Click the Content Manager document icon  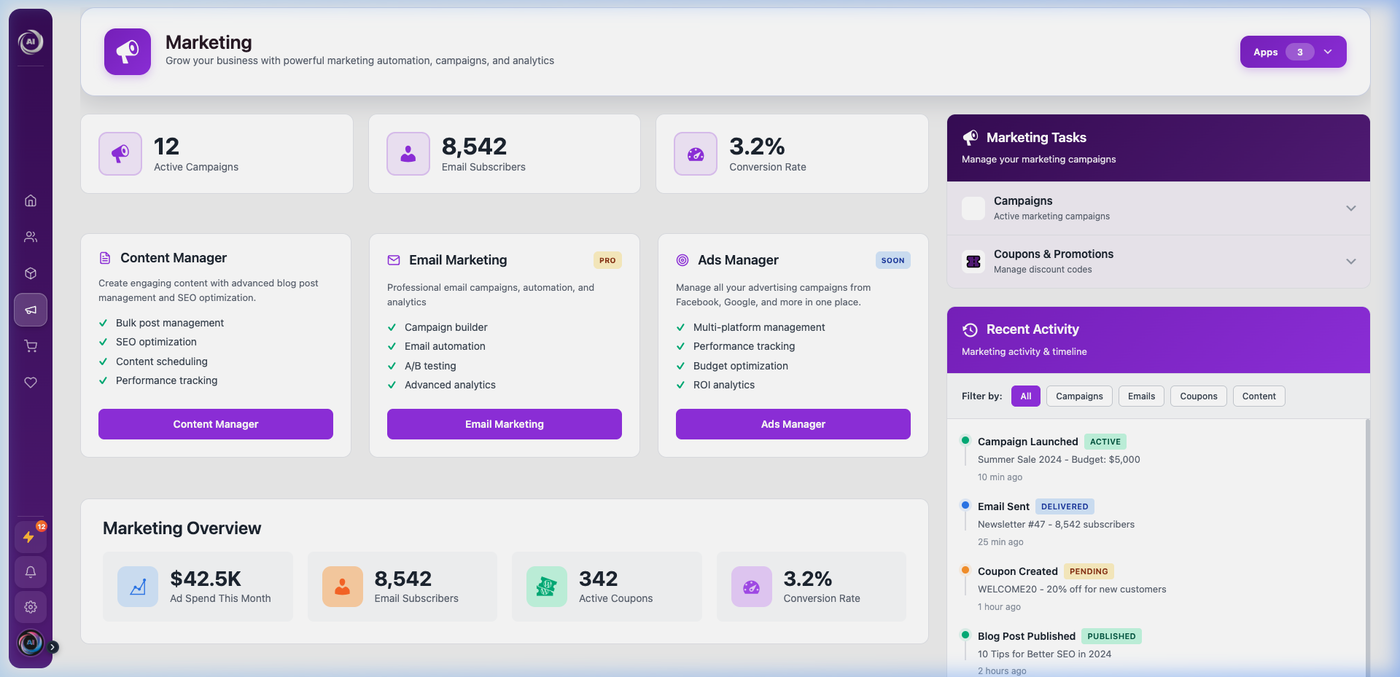[105, 258]
